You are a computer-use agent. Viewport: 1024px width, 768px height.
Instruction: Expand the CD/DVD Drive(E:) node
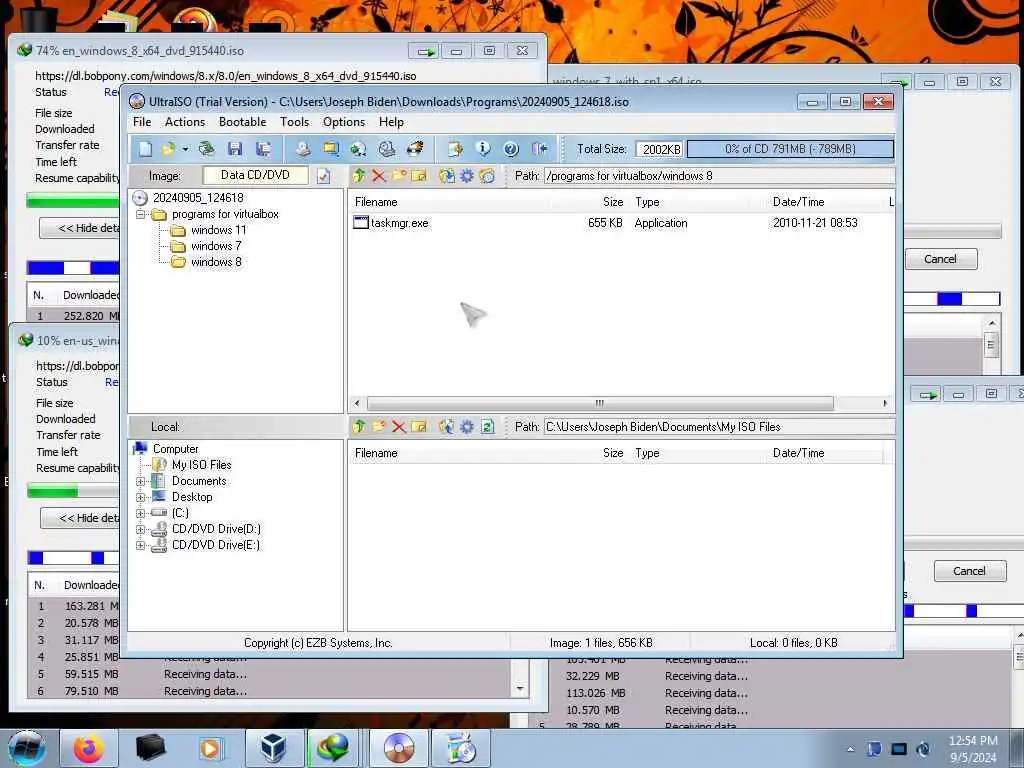point(140,545)
